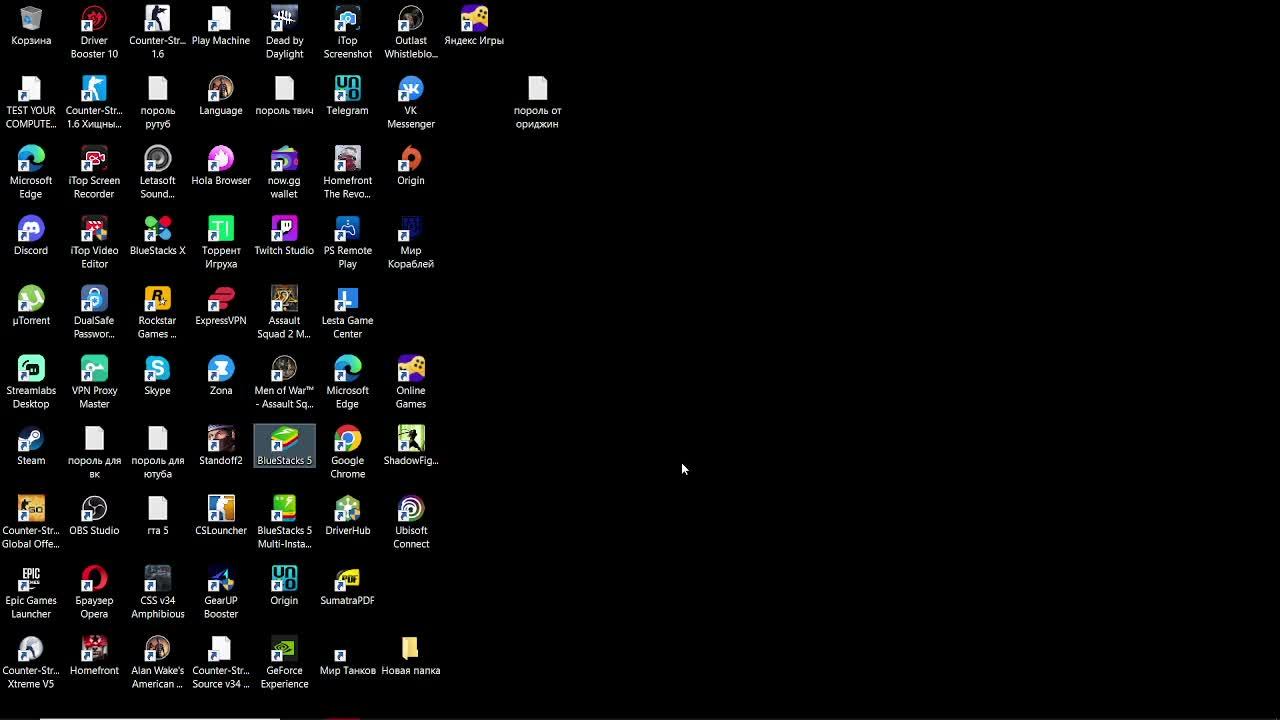Click the iTop Screen Recorder shortcut
1280x720 pixels.
coord(94,172)
